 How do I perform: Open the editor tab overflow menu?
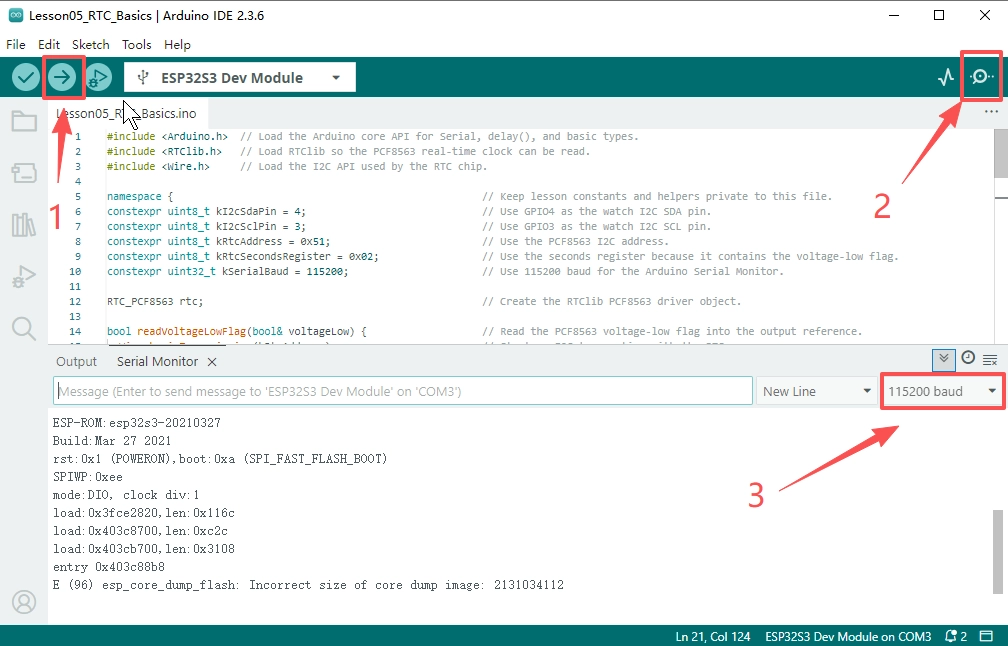(x=991, y=112)
